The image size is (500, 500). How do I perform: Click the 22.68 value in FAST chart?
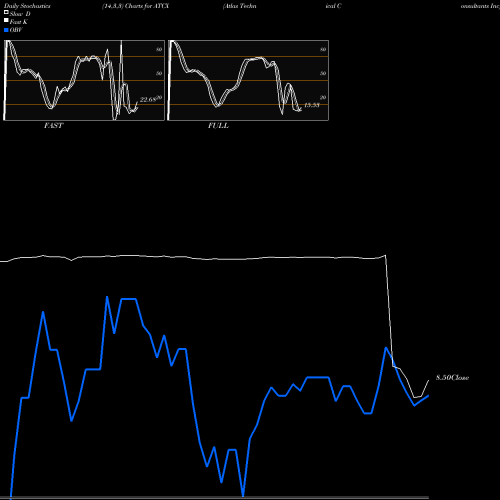click(148, 99)
